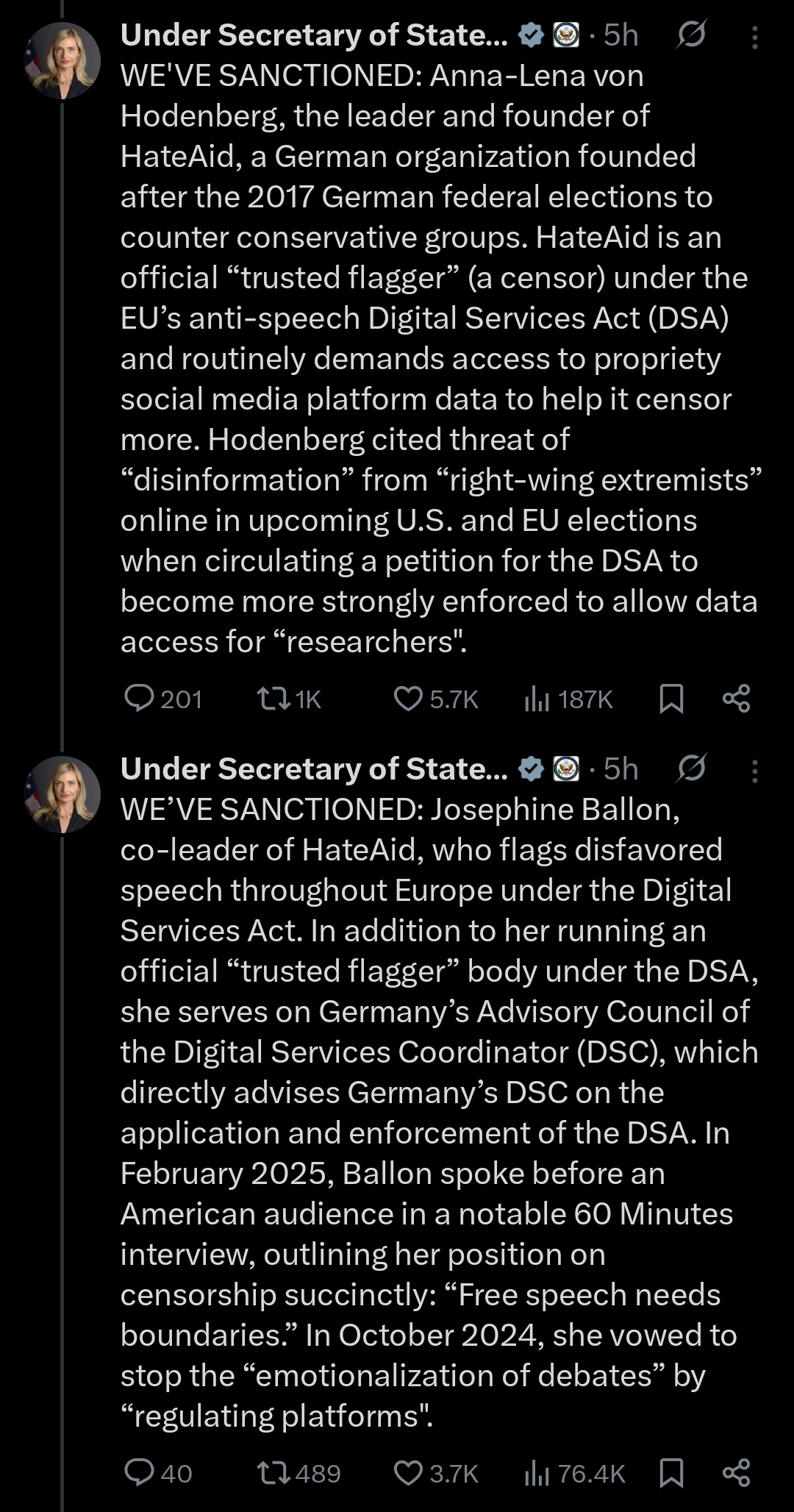Screen dimensions: 794x1512
Task: View analytics of the 76.4K views post
Action: pos(537,1473)
